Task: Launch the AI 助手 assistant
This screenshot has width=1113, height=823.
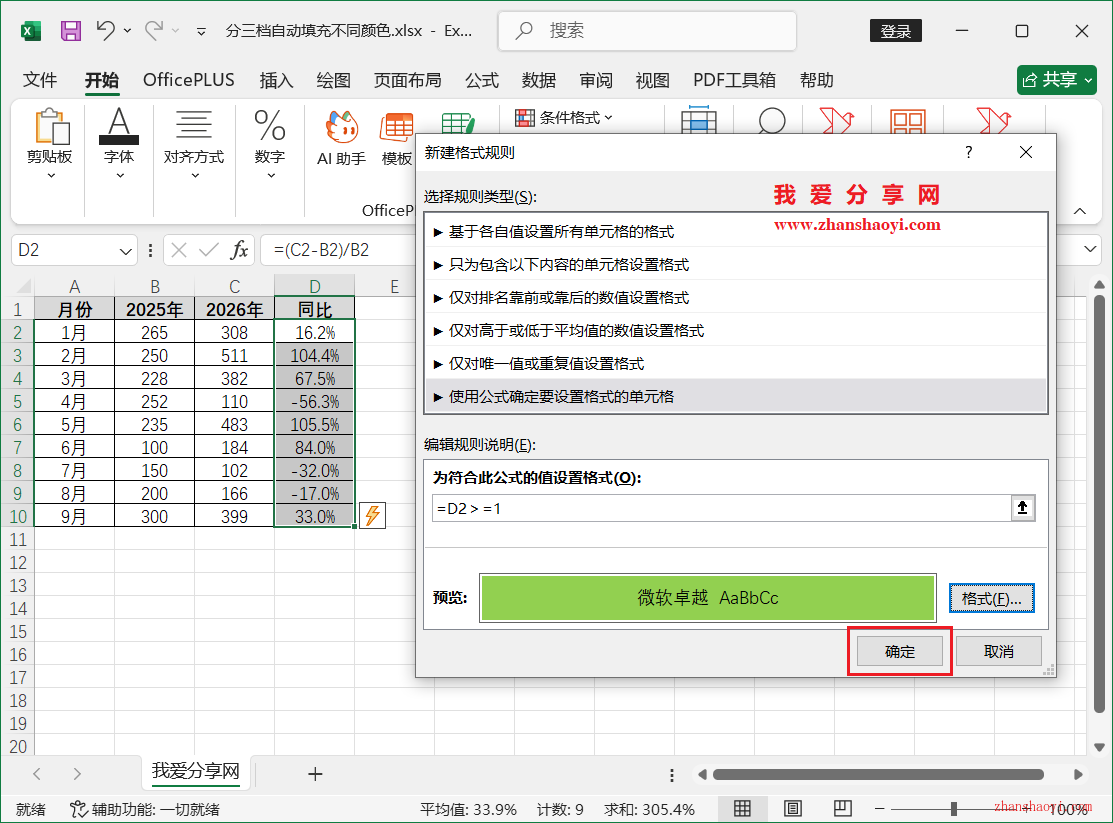Action: point(341,139)
